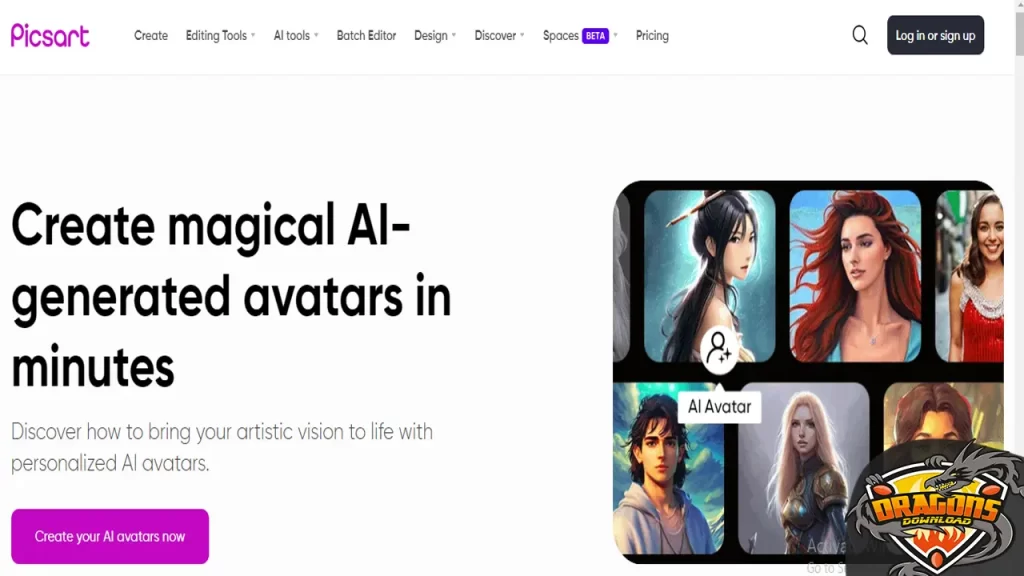Click the purple BETA badge

tap(595, 36)
